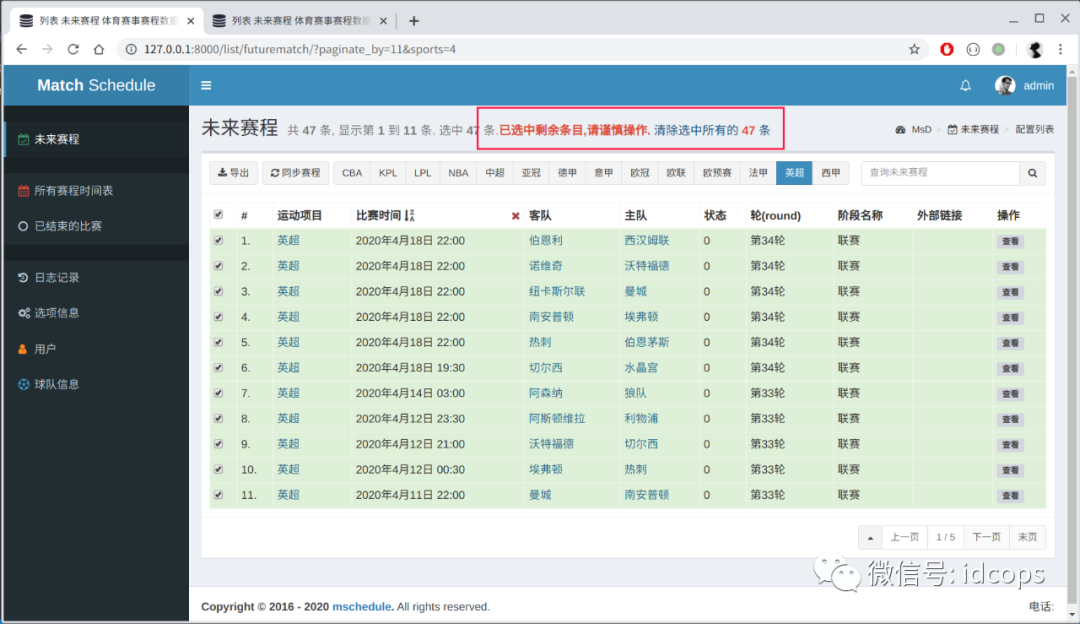Click MsD breadcrumb link

pyautogui.click(x=913, y=129)
